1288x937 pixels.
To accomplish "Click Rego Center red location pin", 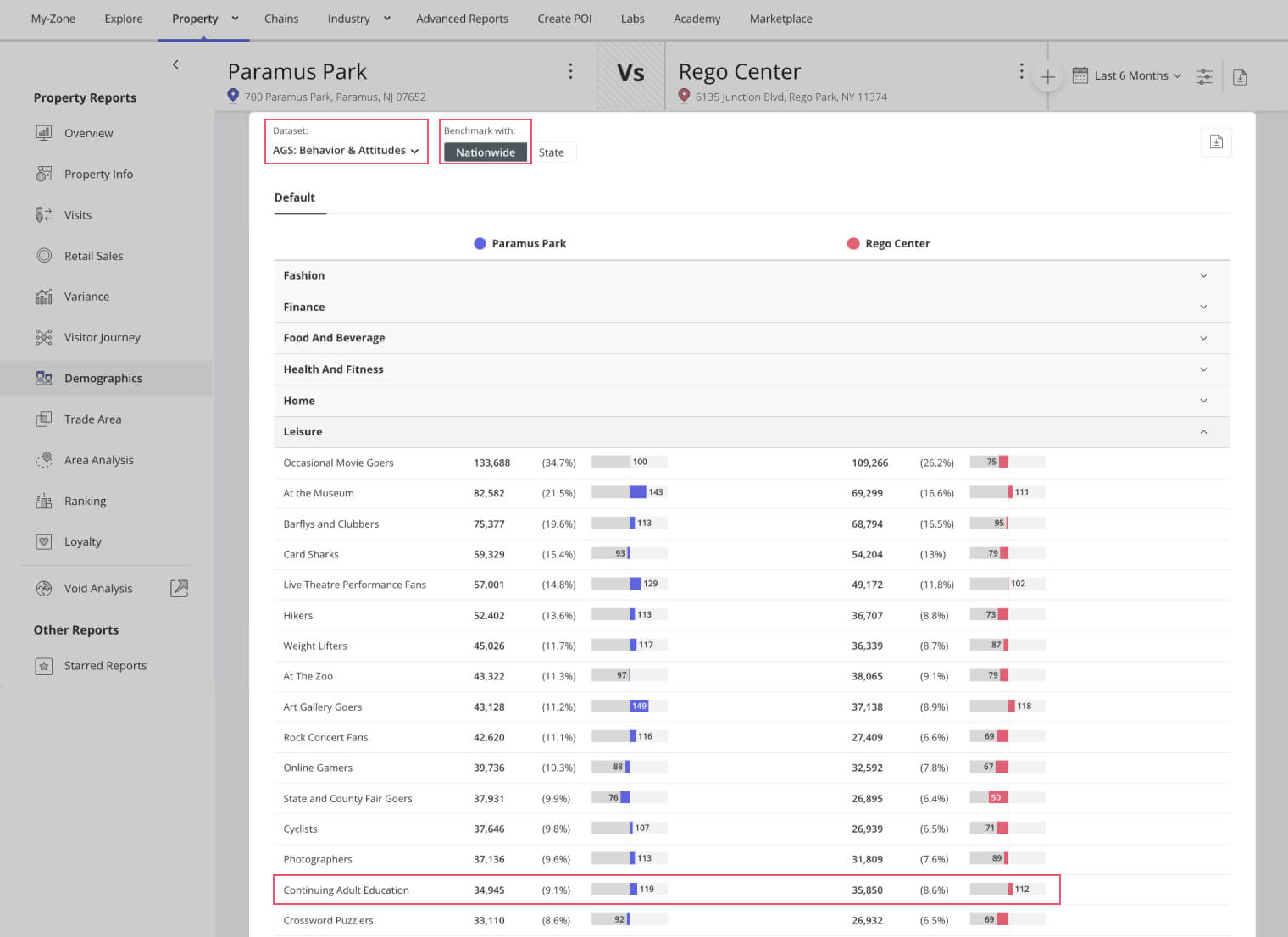I will [x=684, y=96].
